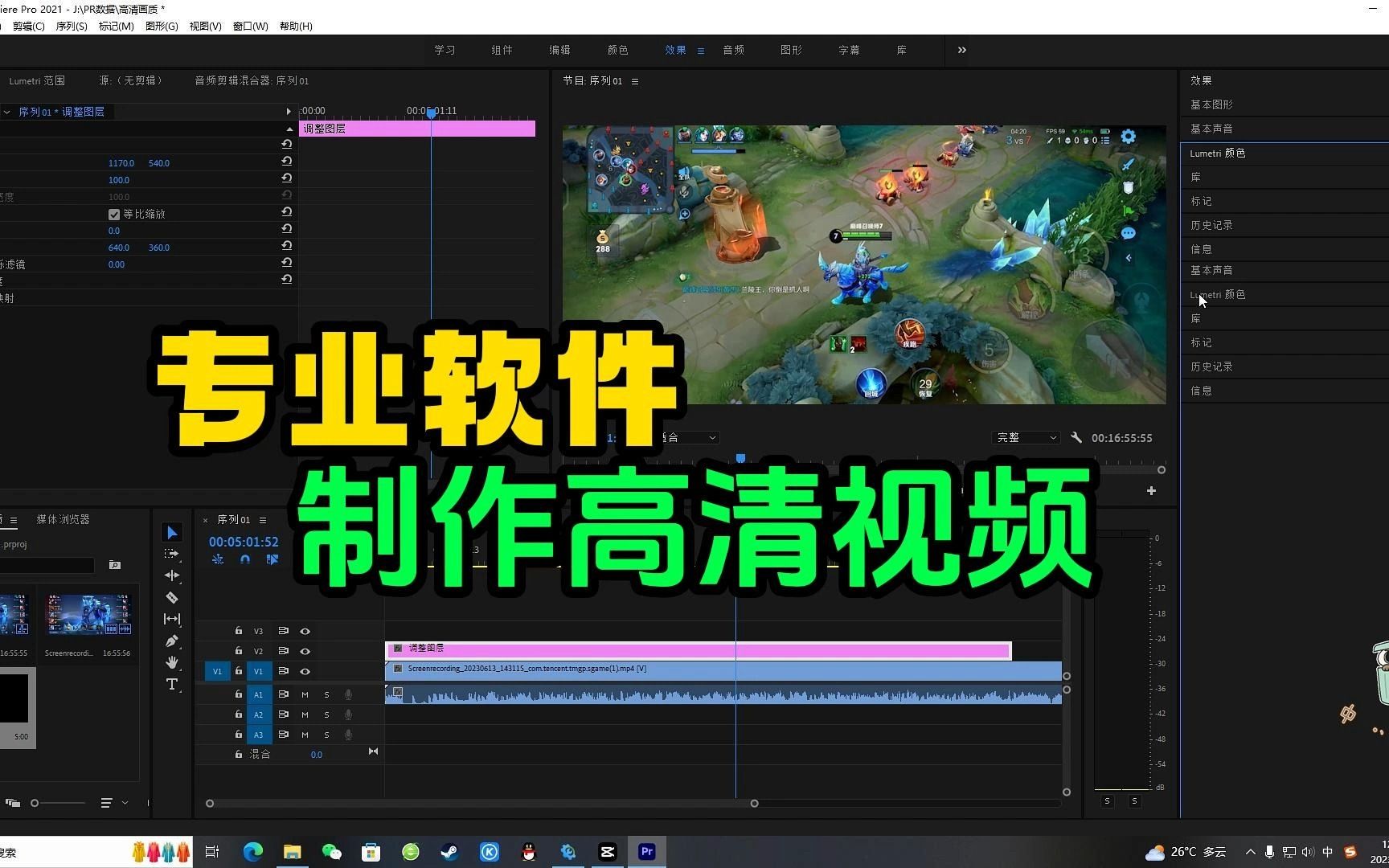Open the project panel sort menu
The image size is (1389, 868).
106,803
